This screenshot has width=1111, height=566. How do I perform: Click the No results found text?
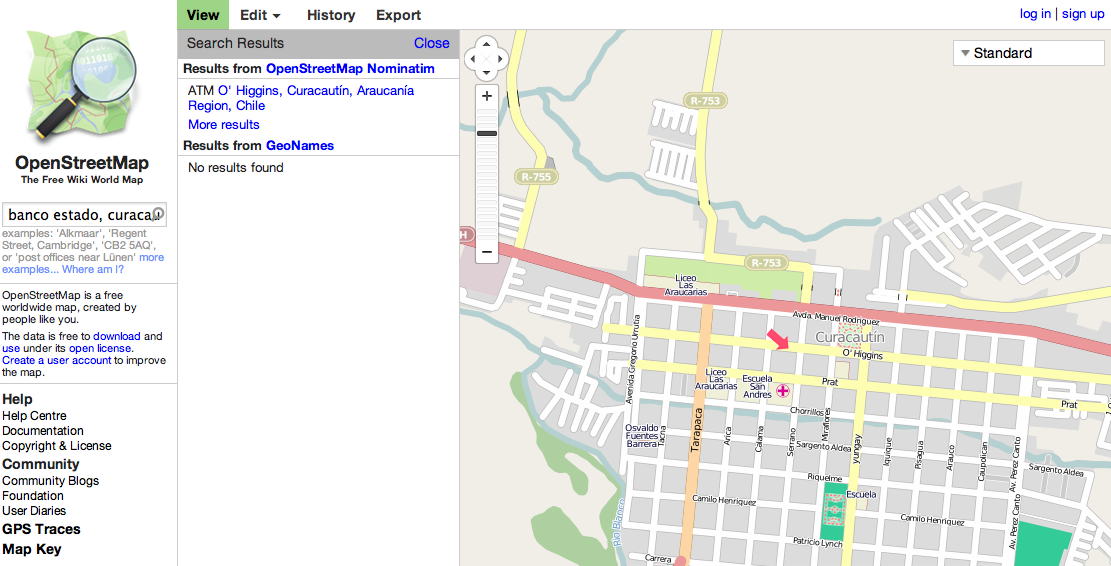click(235, 168)
